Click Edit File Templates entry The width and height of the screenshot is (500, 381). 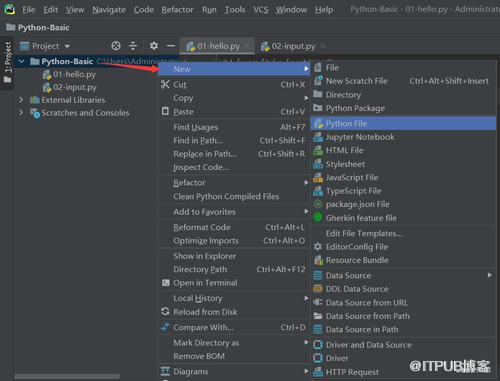tap(403, 233)
